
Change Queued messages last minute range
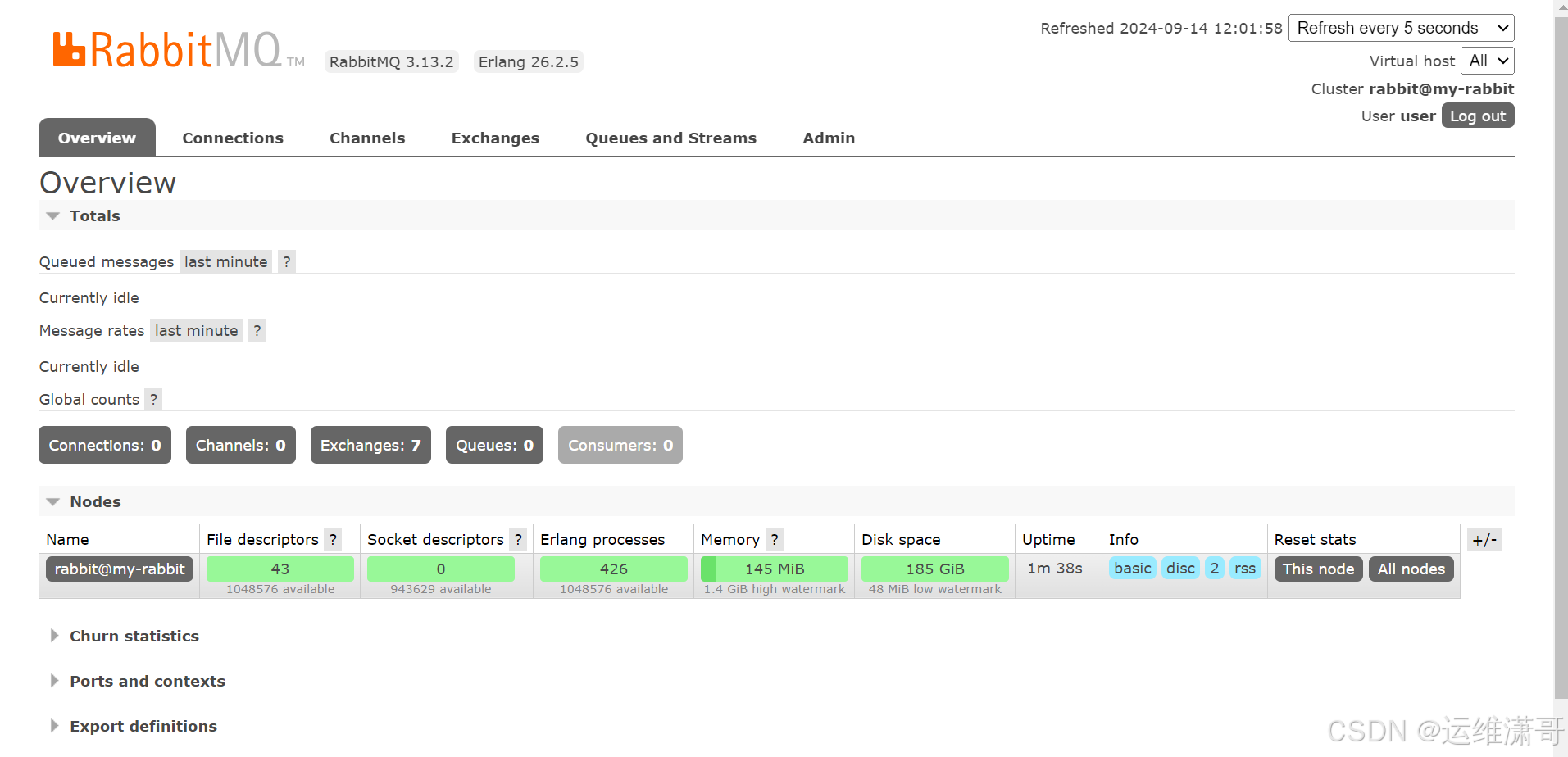226,261
